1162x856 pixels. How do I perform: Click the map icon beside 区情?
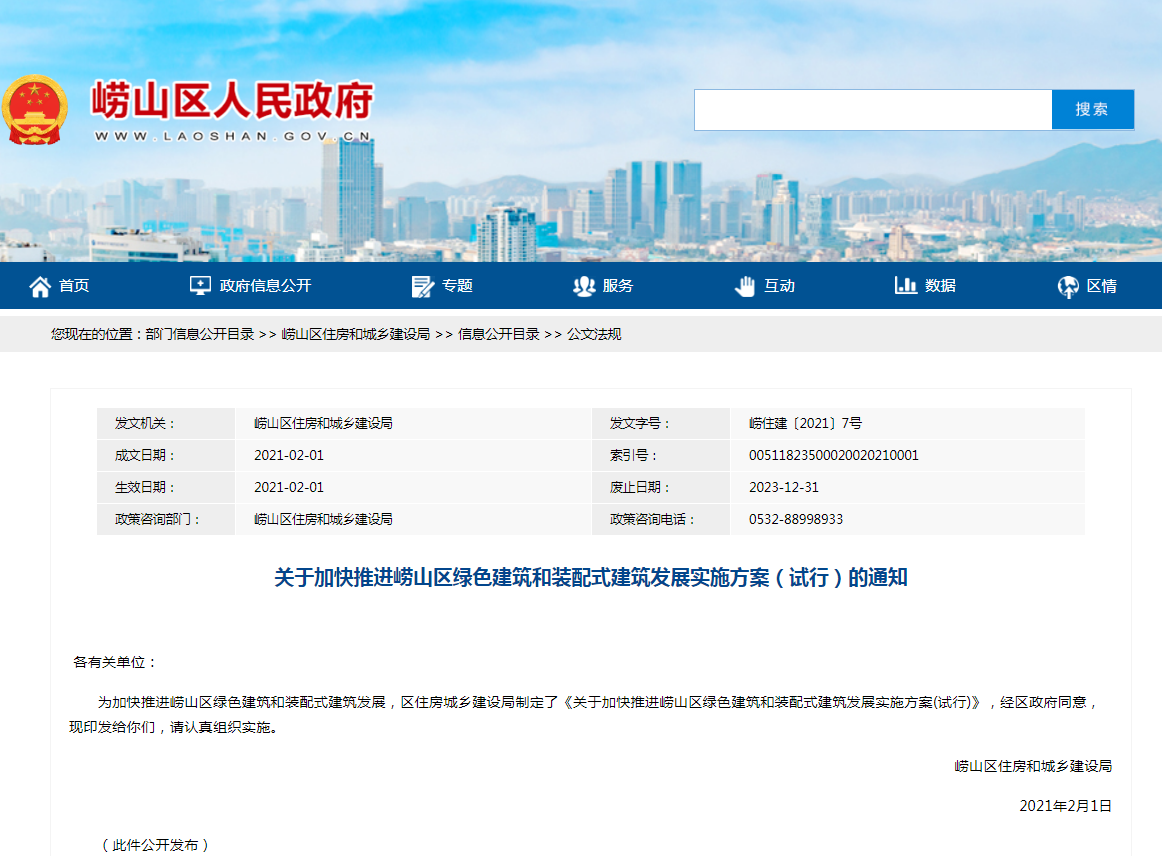(x=1068, y=286)
